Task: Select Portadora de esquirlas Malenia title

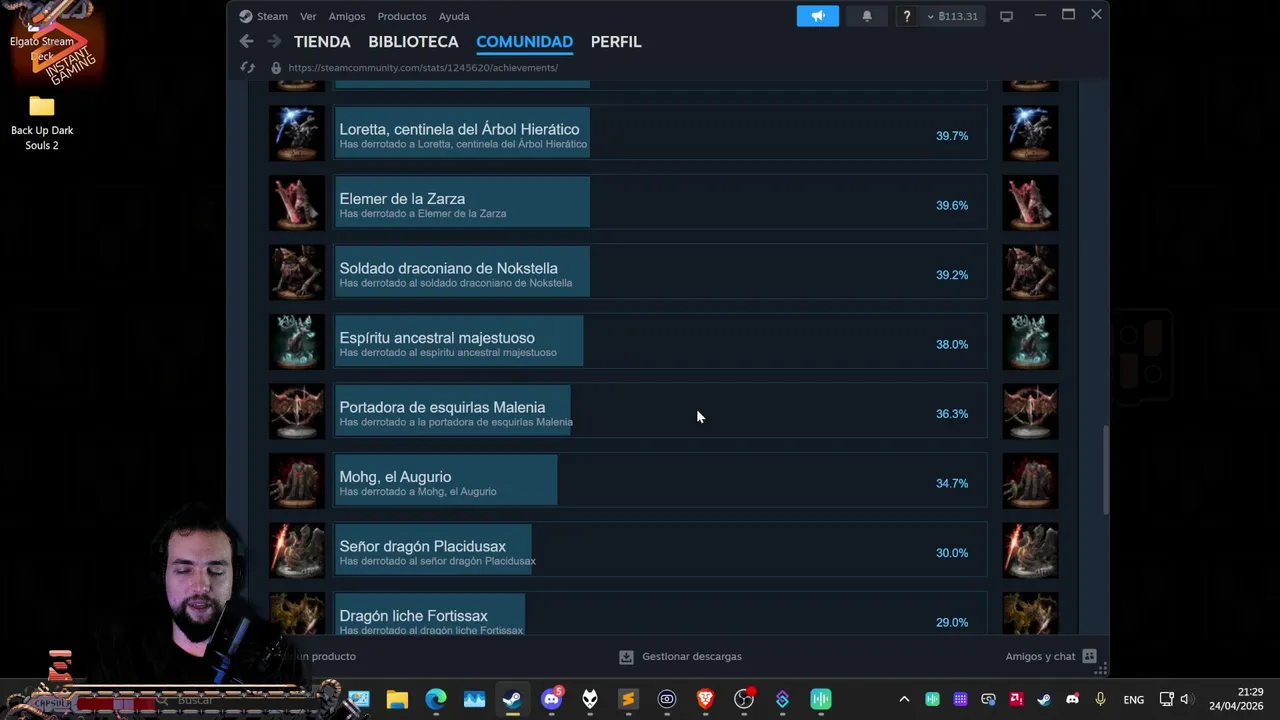Action: click(x=442, y=407)
